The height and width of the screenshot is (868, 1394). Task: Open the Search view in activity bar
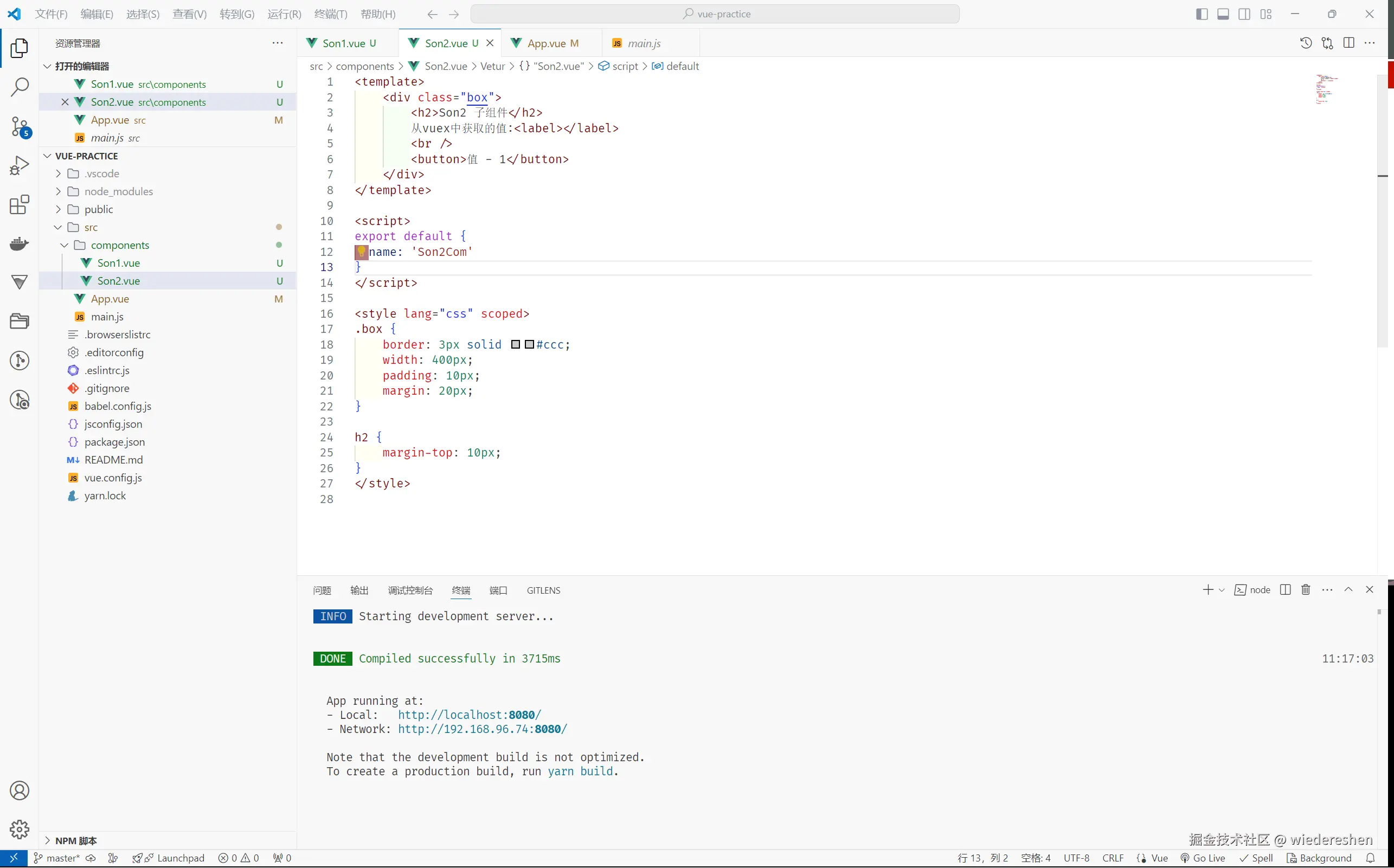[x=20, y=87]
